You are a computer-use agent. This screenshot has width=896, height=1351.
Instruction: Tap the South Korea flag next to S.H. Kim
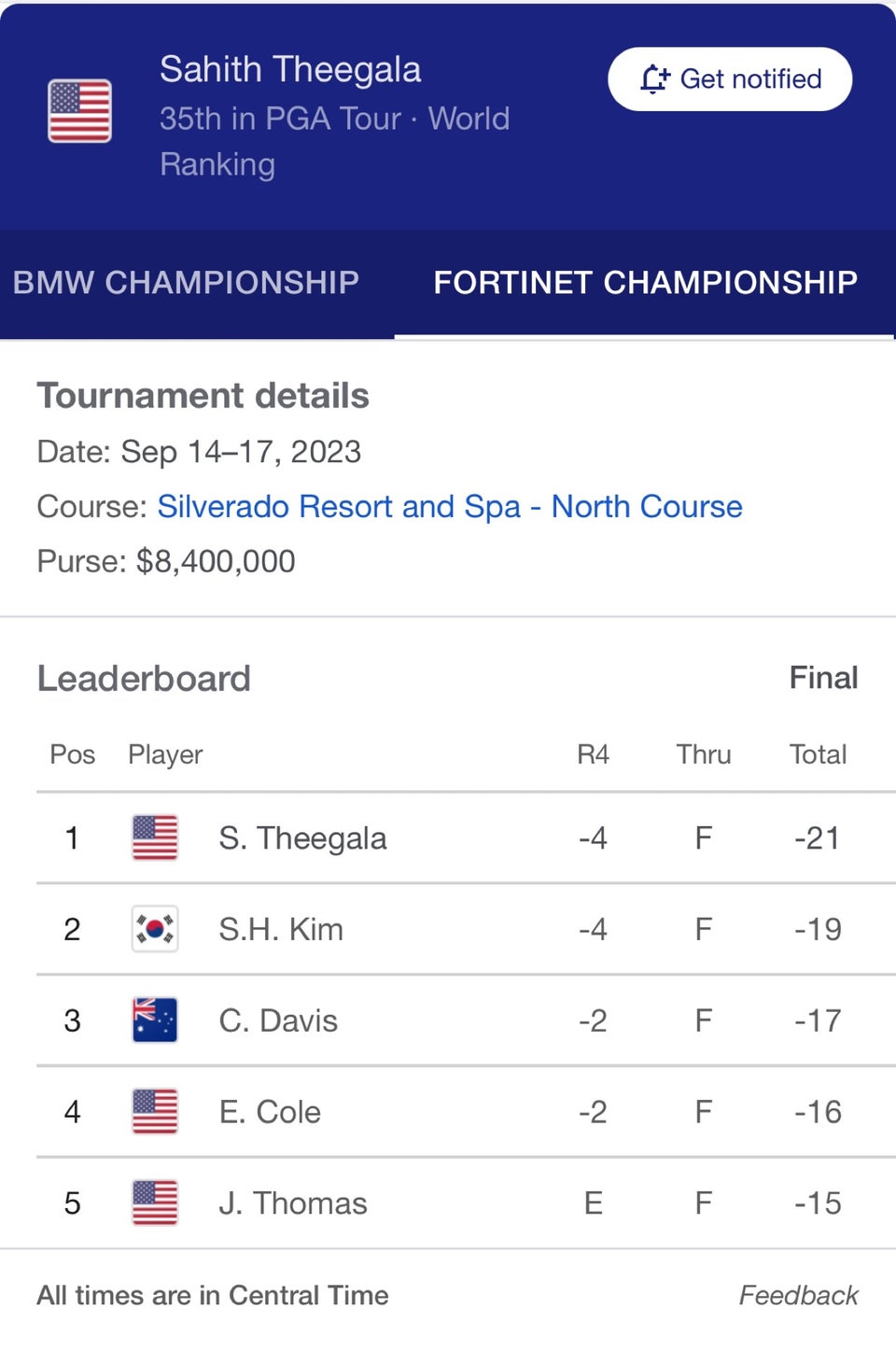tap(155, 929)
